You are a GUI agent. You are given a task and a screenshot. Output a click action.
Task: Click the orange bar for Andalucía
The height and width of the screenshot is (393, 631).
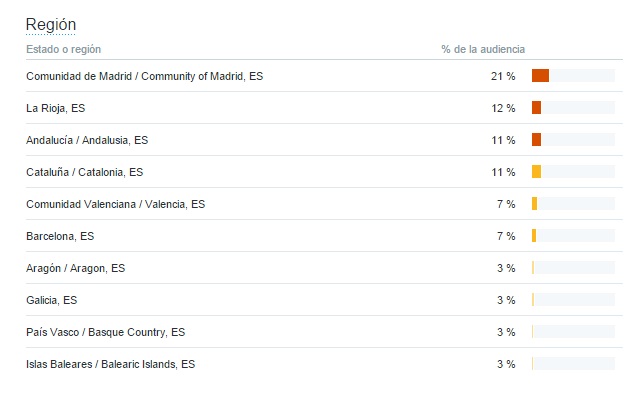[536, 140]
